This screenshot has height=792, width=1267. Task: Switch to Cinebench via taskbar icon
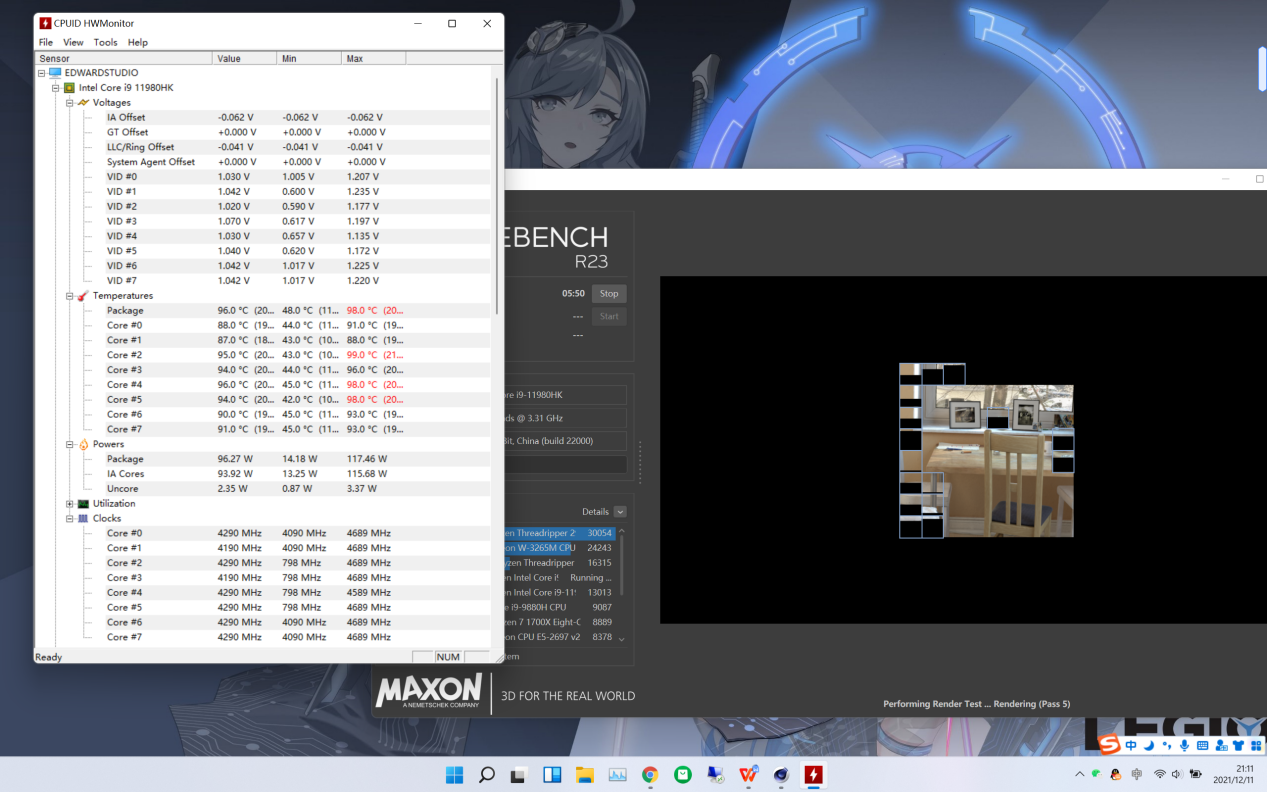pyautogui.click(x=781, y=774)
